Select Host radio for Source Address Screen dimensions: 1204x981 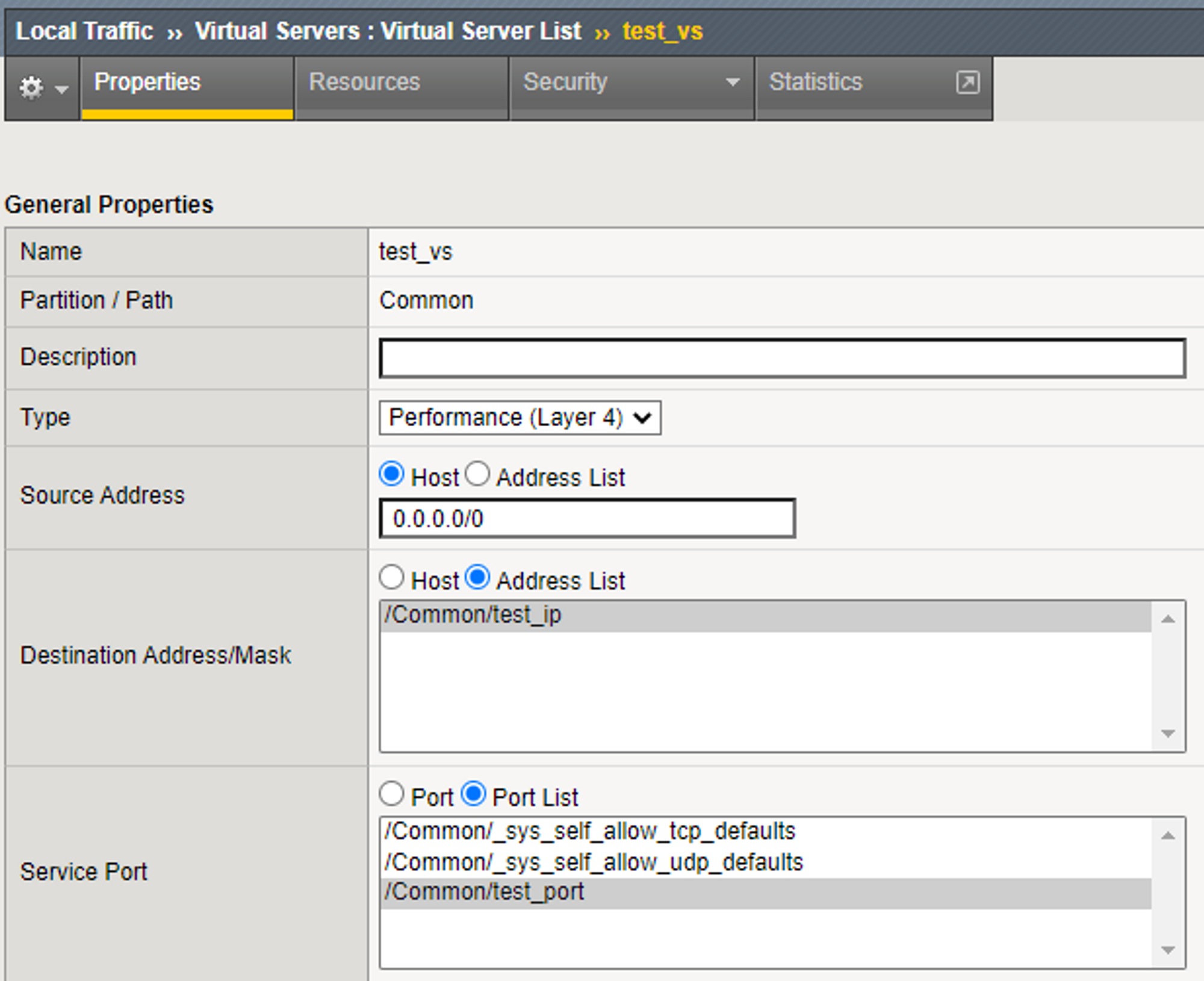(392, 474)
